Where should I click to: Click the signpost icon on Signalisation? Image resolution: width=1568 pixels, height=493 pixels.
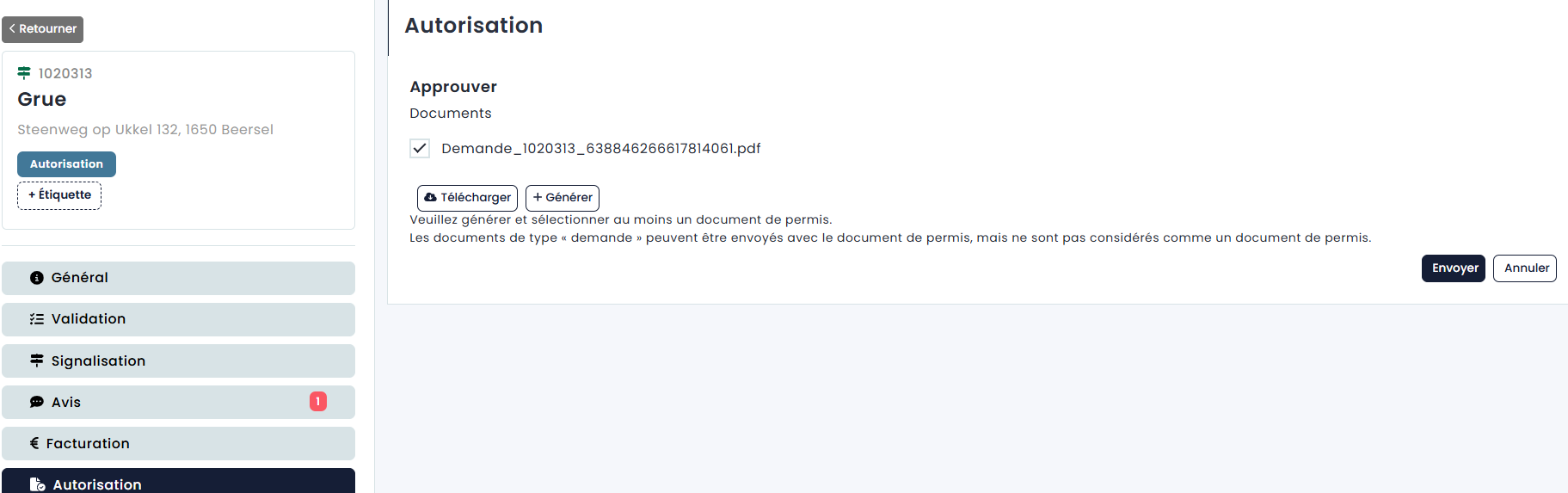click(36, 361)
